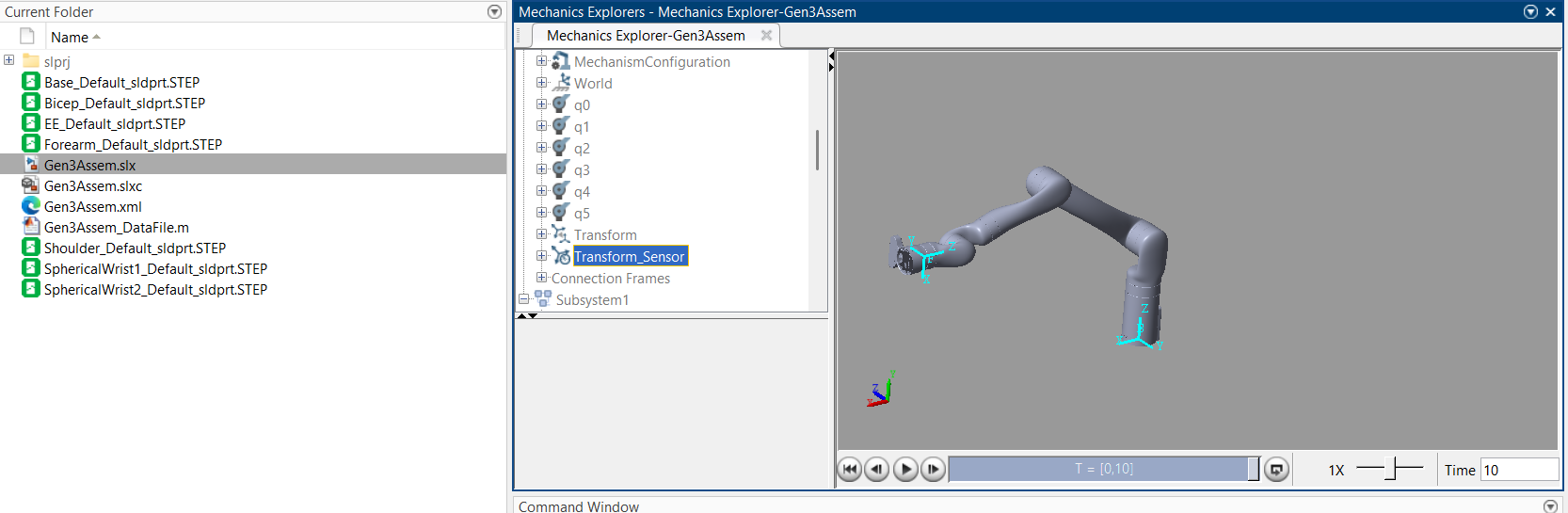
Task: Click the World frame icon
Action: pos(561,83)
